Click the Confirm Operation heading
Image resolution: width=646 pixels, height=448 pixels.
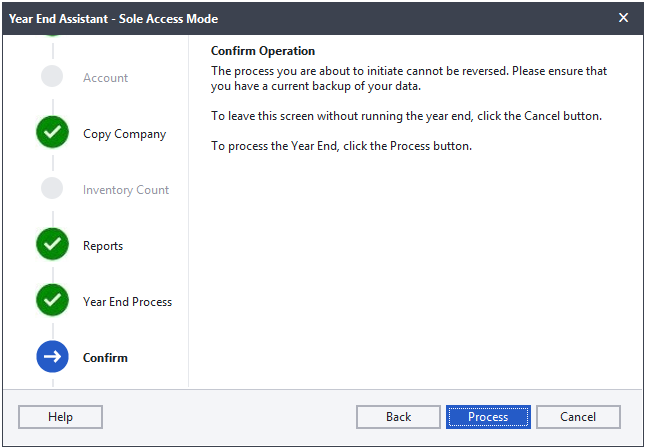(263, 51)
